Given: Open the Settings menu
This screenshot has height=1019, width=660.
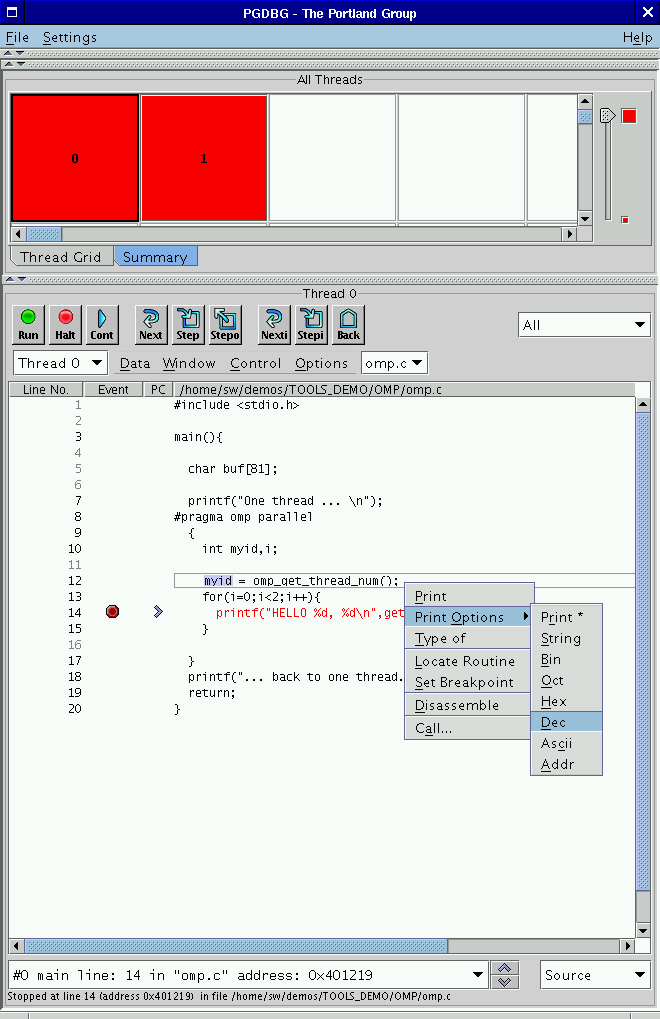Looking at the screenshot, I should pos(70,37).
